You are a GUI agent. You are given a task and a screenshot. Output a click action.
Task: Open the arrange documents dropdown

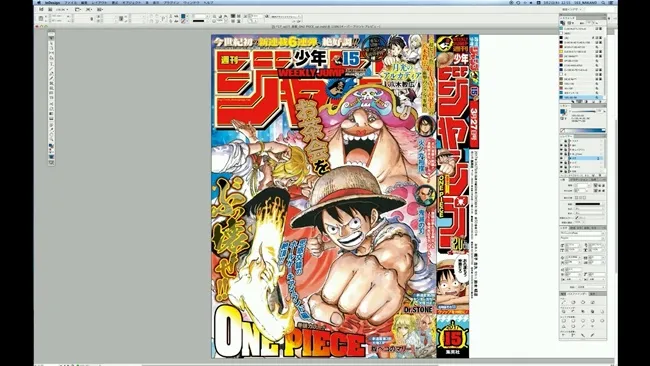[100, 9]
